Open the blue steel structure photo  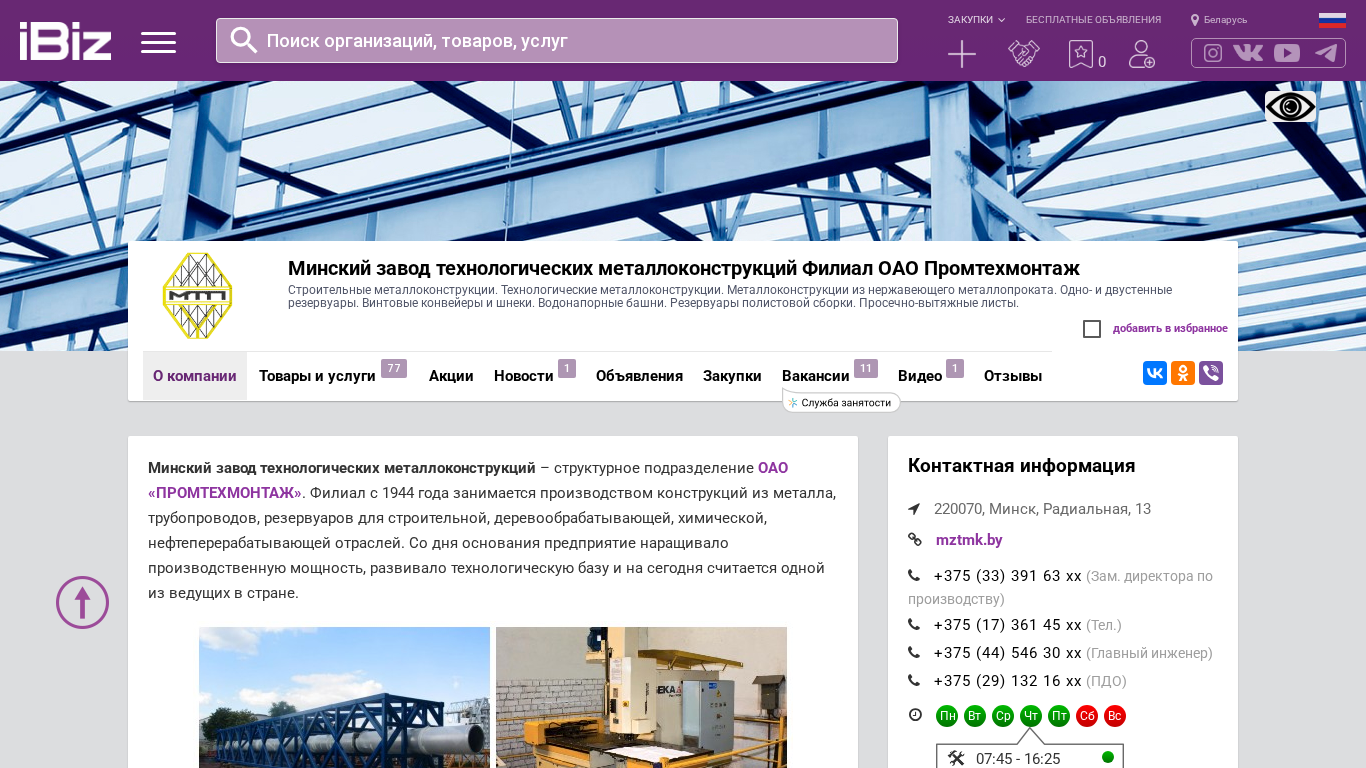tap(344, 697)
